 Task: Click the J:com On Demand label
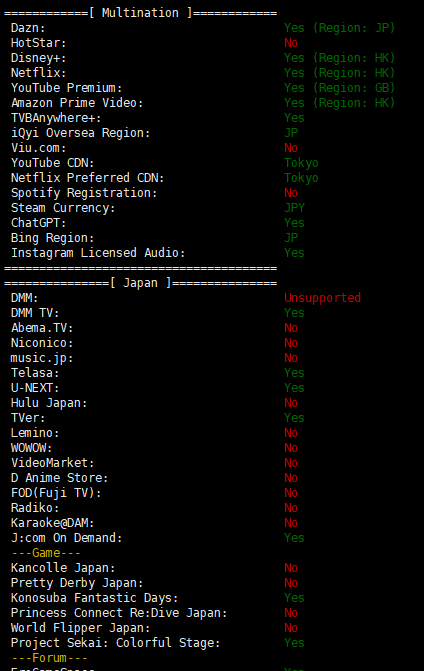[x=66, y=538]
